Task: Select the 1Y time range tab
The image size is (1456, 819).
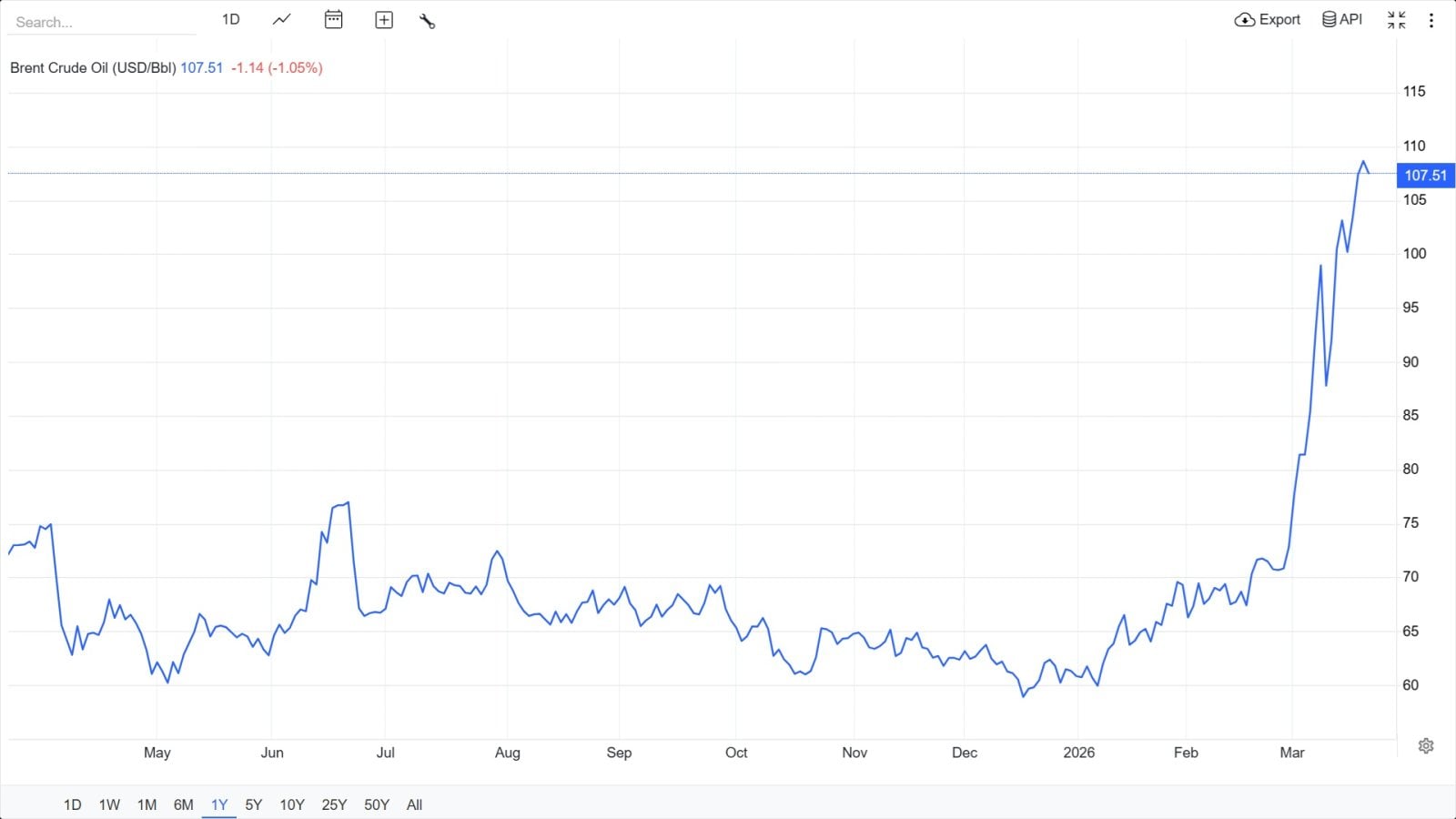Action: pyautogui.click(x=219, y=804)
